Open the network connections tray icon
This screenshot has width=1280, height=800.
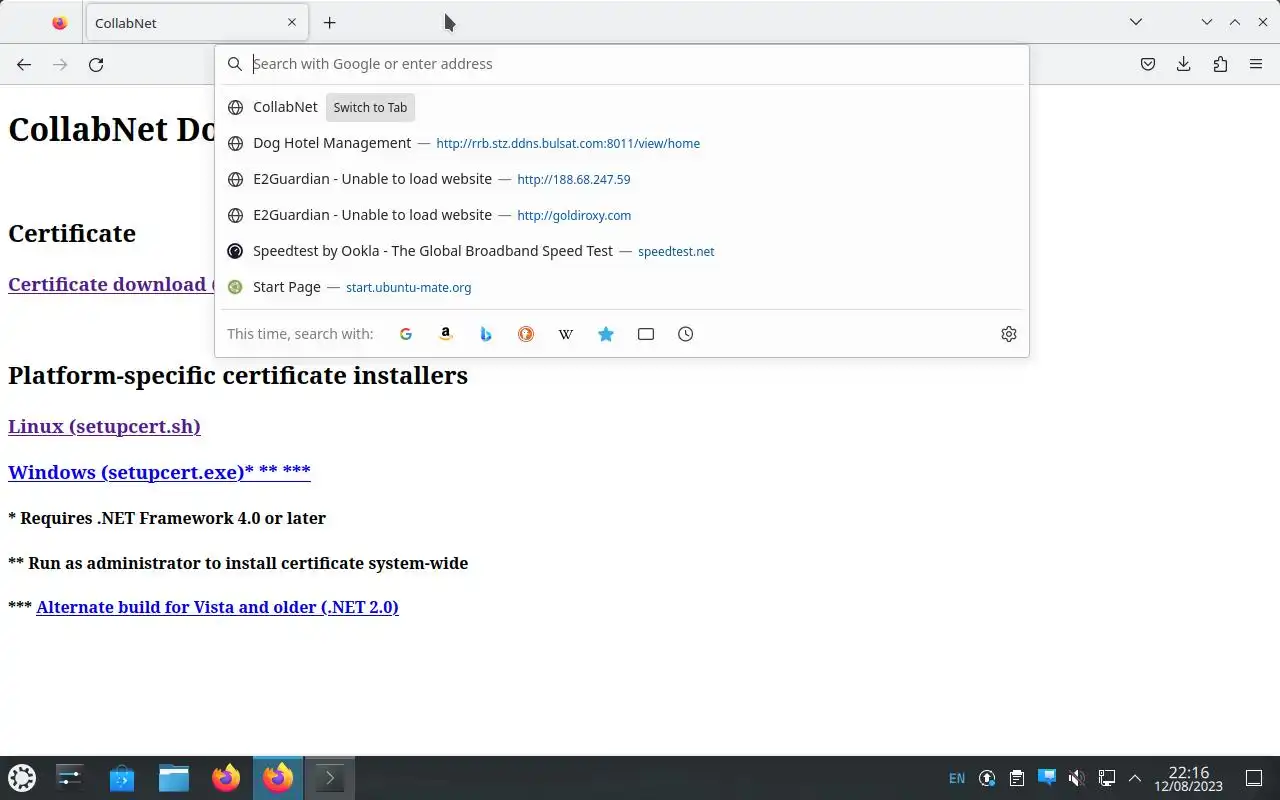[x=1106, y=778]
